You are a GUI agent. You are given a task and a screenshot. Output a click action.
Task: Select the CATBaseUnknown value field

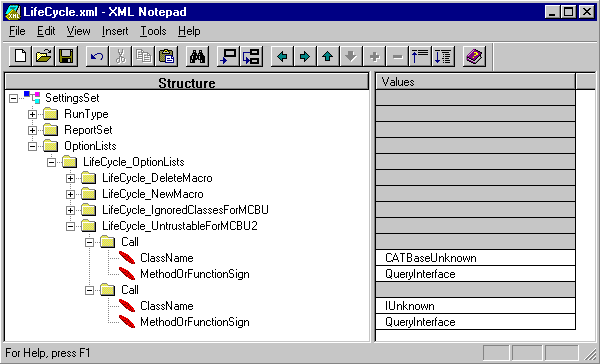pyautogui.click(x=476, y=258)
